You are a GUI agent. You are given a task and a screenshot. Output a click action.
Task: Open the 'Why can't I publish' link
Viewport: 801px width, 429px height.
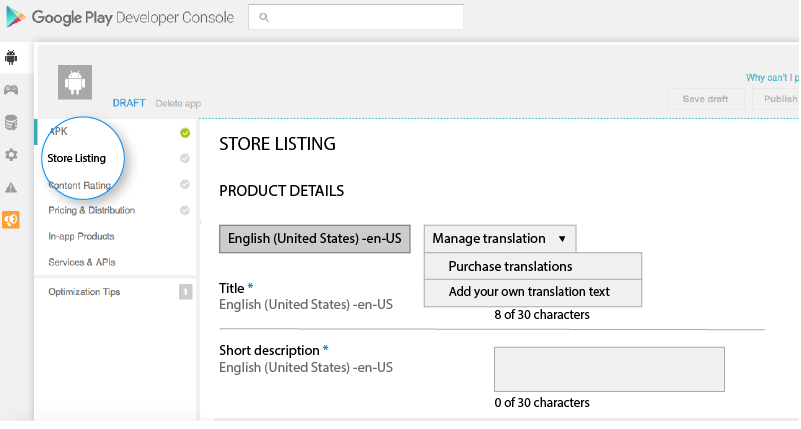pos(772,78)
